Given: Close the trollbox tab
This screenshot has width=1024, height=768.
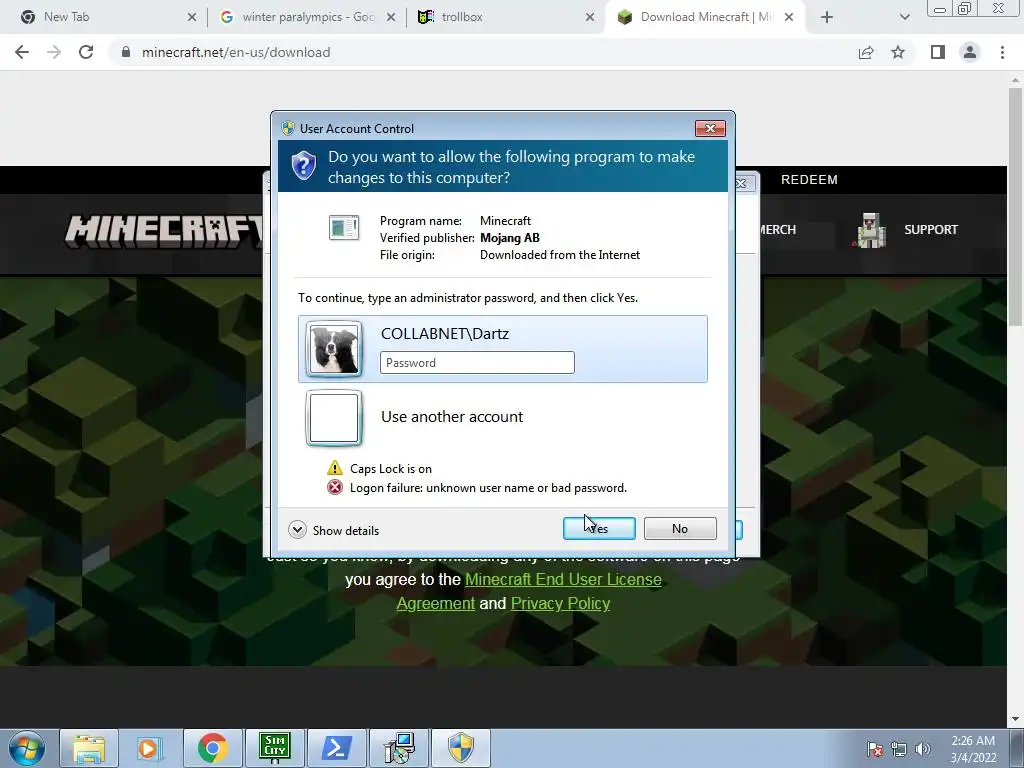Looking at the screenshot, I should coord(590,17).
